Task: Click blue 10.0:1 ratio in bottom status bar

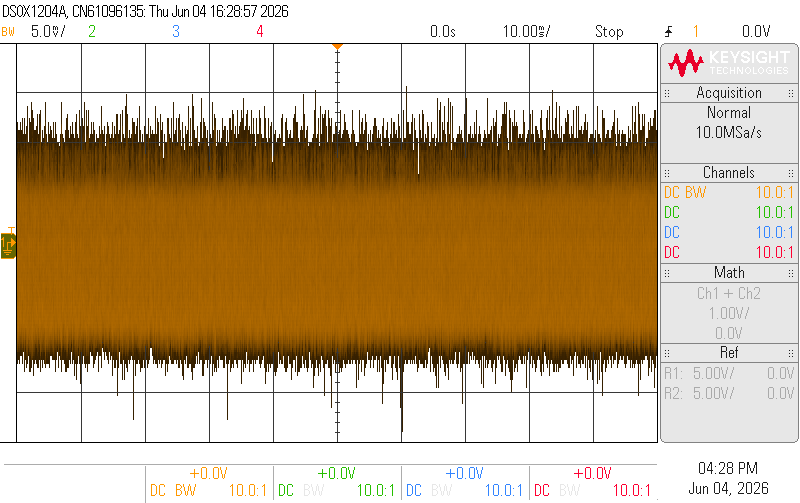Action: pyautogui.click(x=504, y=491)
